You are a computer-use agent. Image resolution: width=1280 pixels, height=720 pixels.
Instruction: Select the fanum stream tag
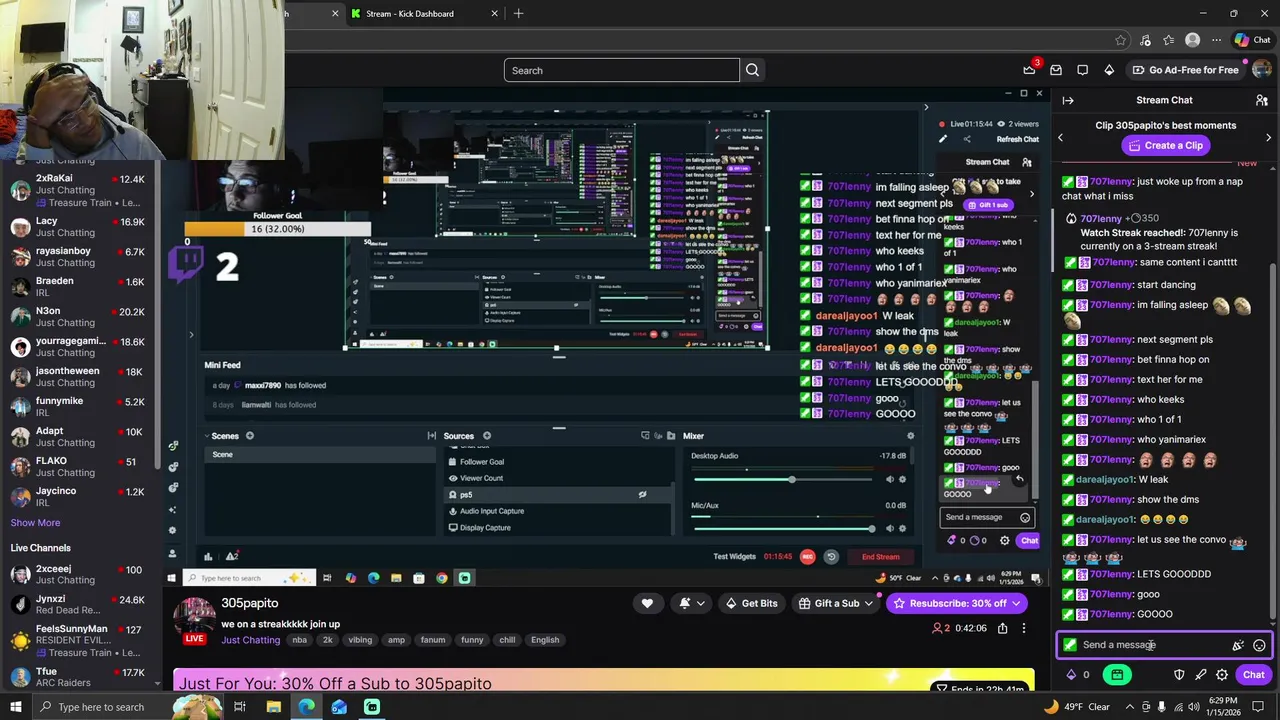click(433, 640)
